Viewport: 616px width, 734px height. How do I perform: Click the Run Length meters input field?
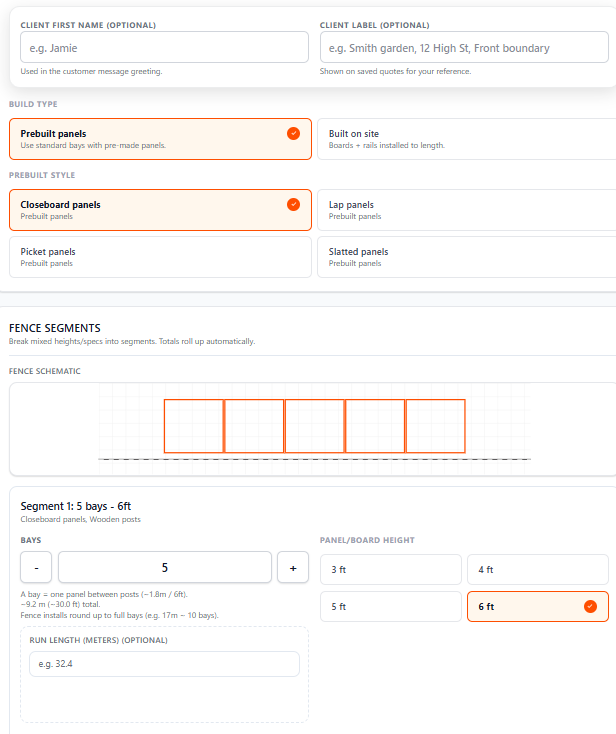pyautogui.click(x=164, y=664)
